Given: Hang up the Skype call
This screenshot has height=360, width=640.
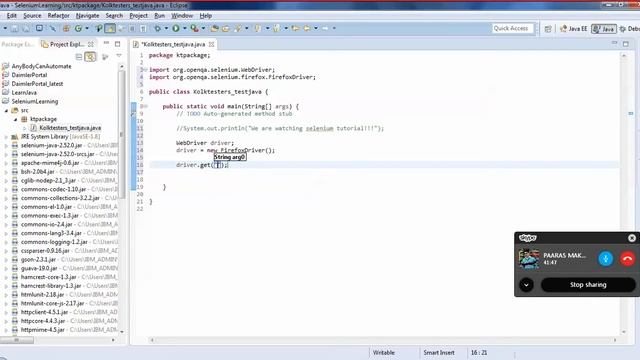Looking at the screenshot, I should coord(627,259).
